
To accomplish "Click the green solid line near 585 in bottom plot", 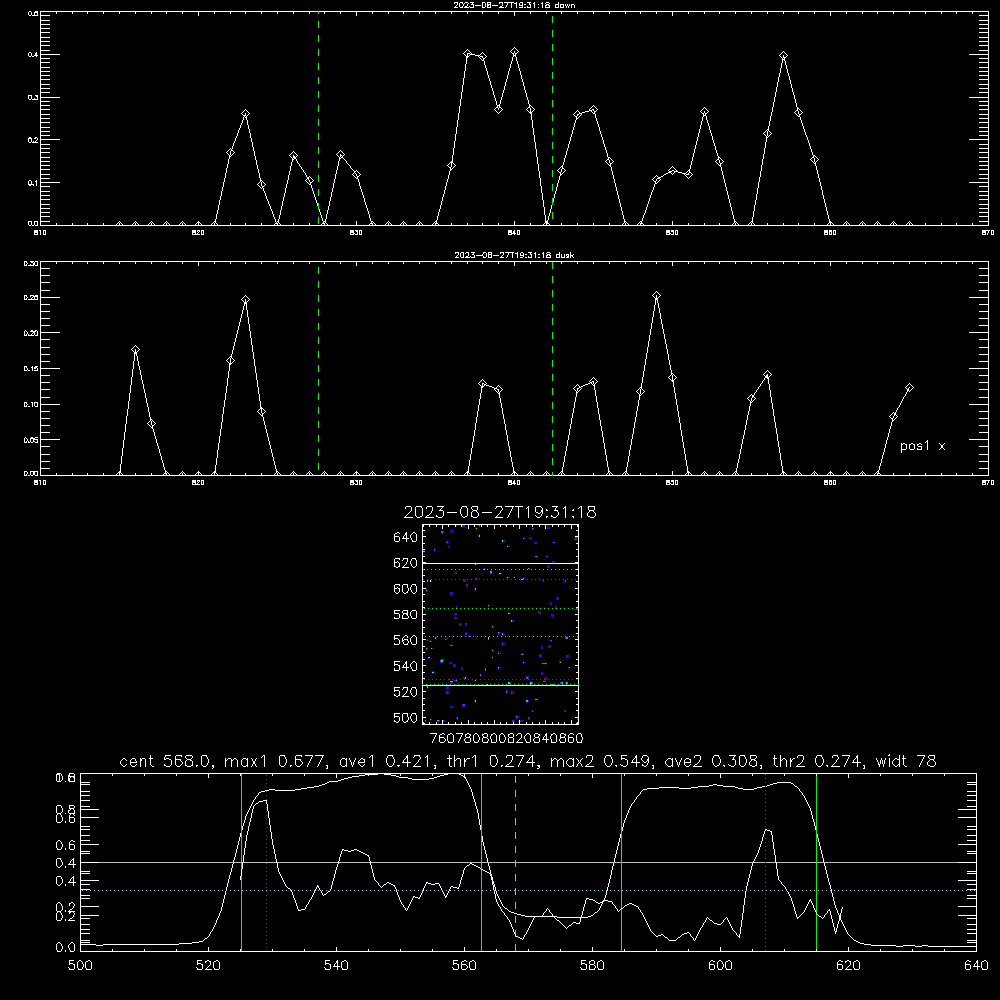I will tap(621, 861).
